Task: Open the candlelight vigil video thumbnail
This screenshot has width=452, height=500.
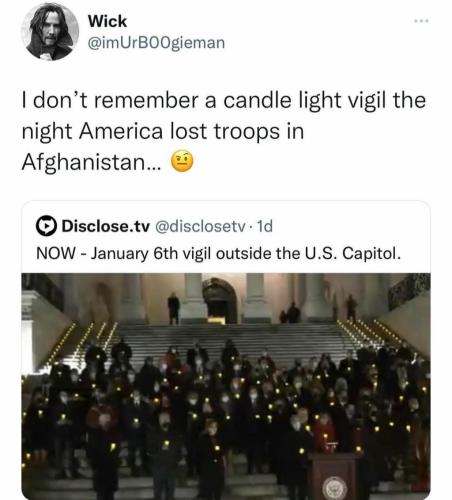Action: tap(226, 386)
